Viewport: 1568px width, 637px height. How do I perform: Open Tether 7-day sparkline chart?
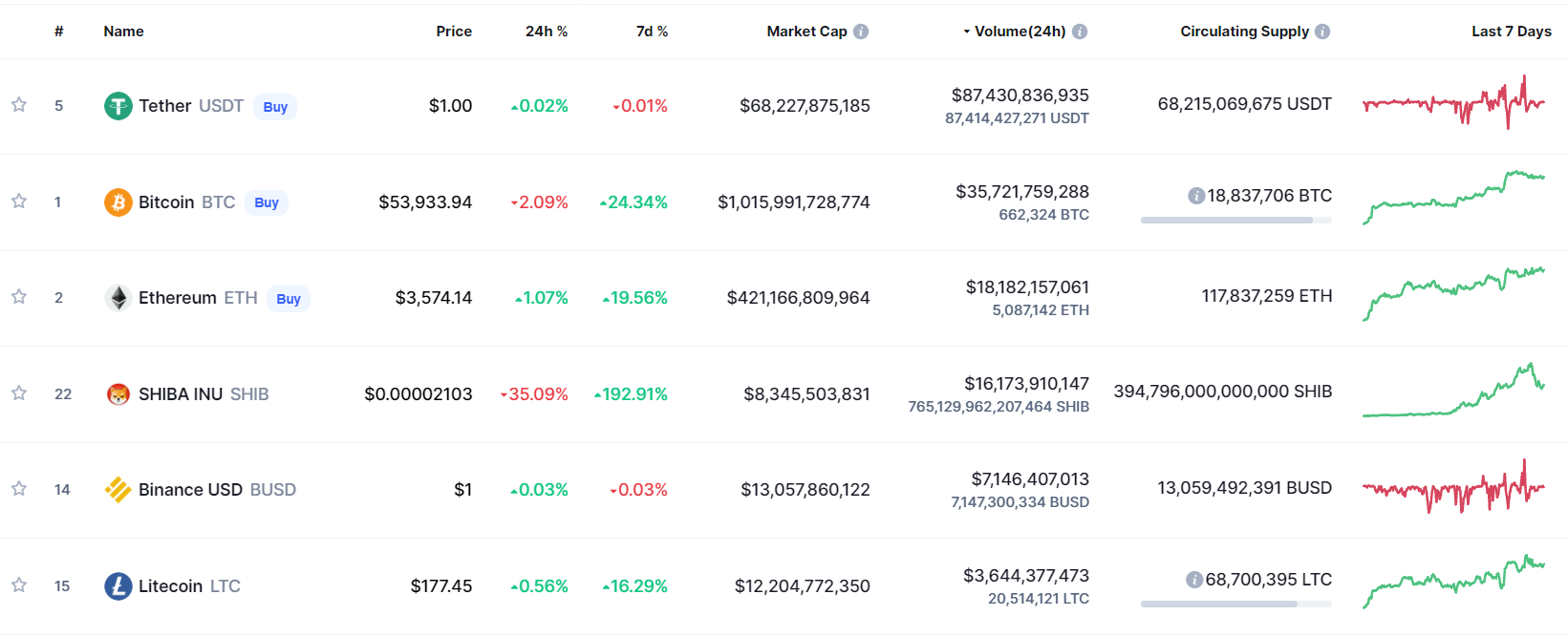click(1453, 102)
